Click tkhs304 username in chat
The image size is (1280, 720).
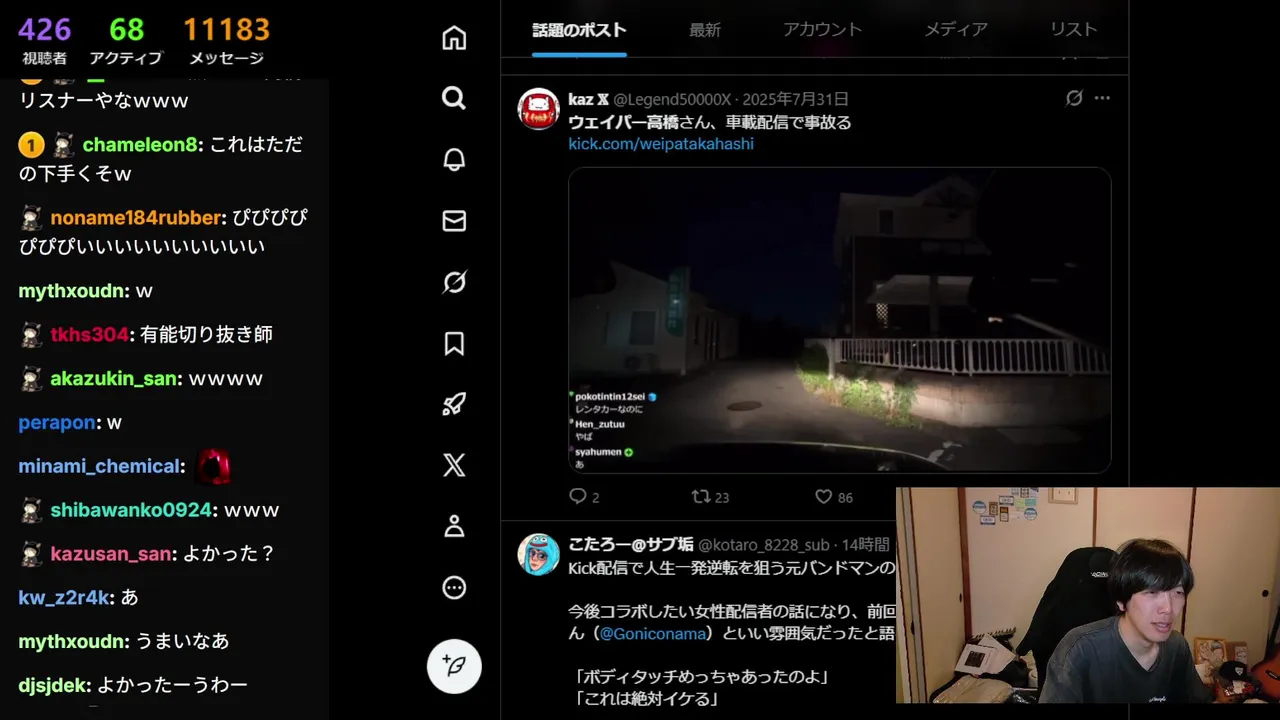(89, 335)
